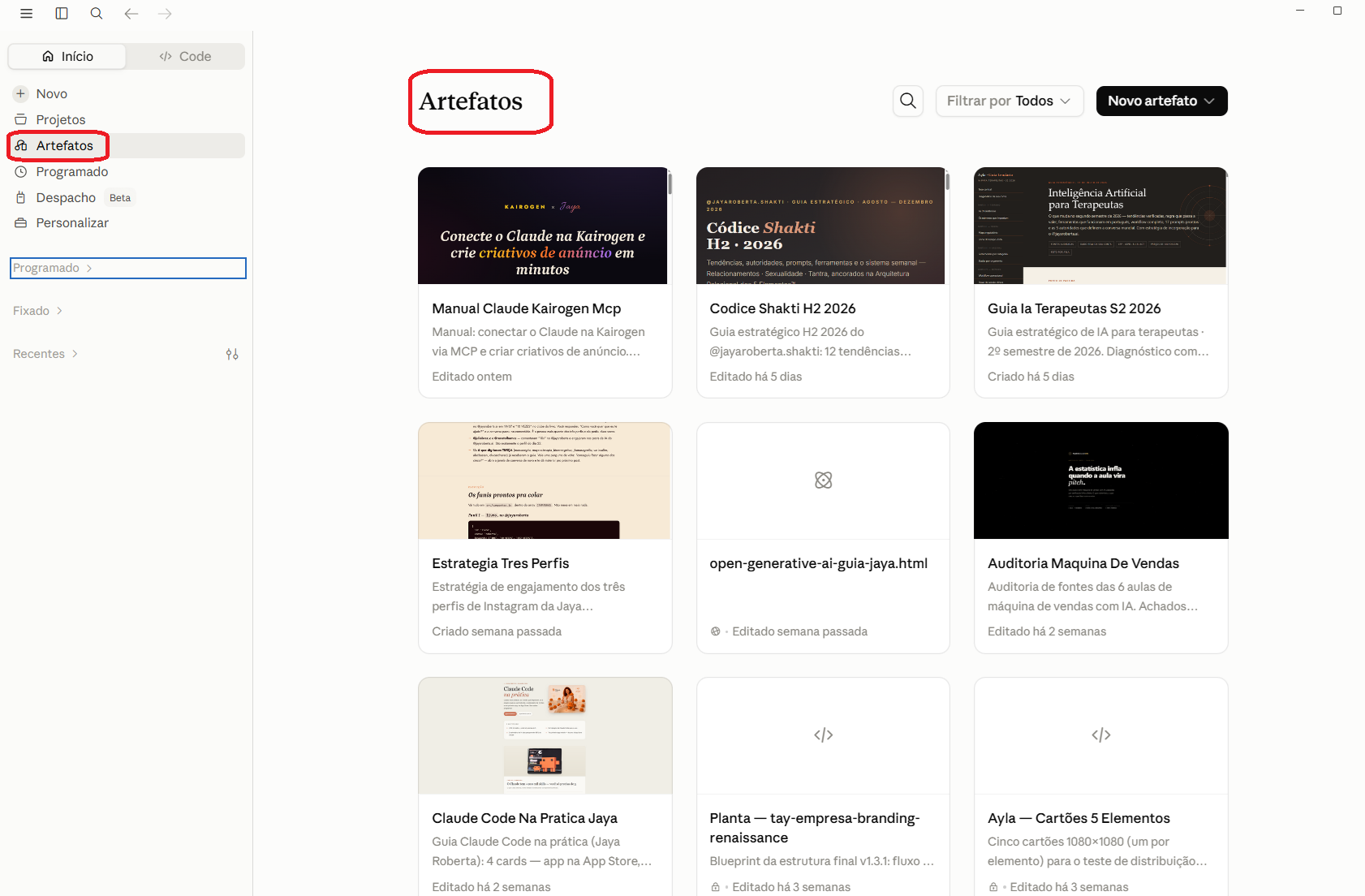Switch to the Code tab

[185, 57]
